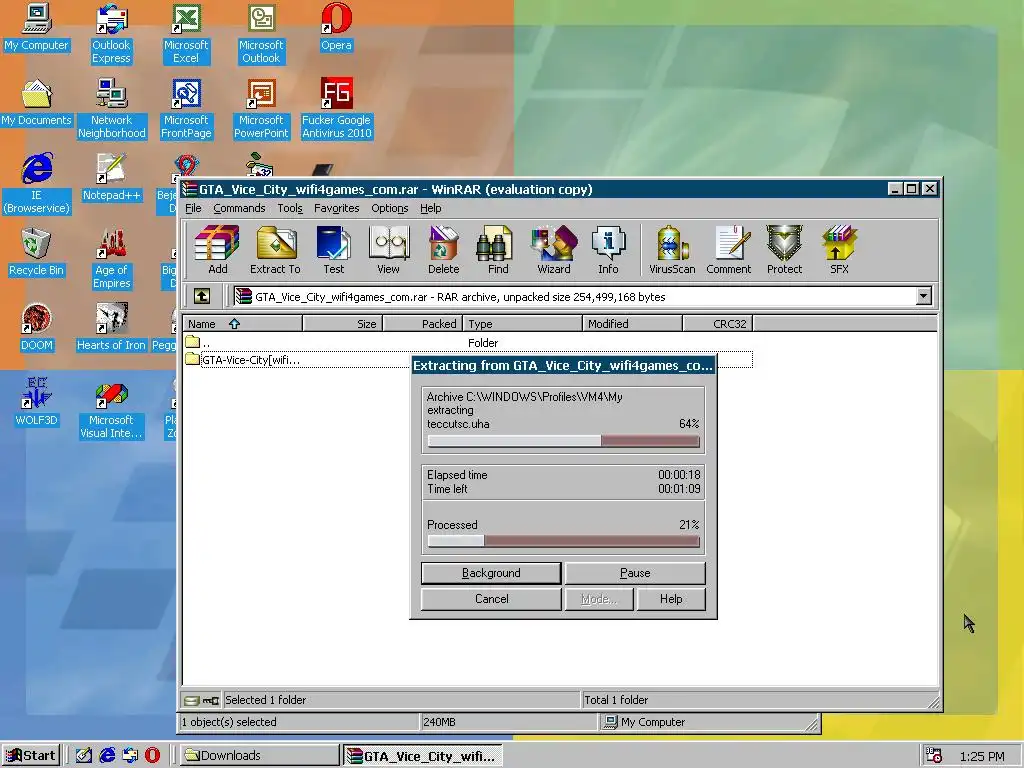Click the file progress bar at 64%

(563, 441)
